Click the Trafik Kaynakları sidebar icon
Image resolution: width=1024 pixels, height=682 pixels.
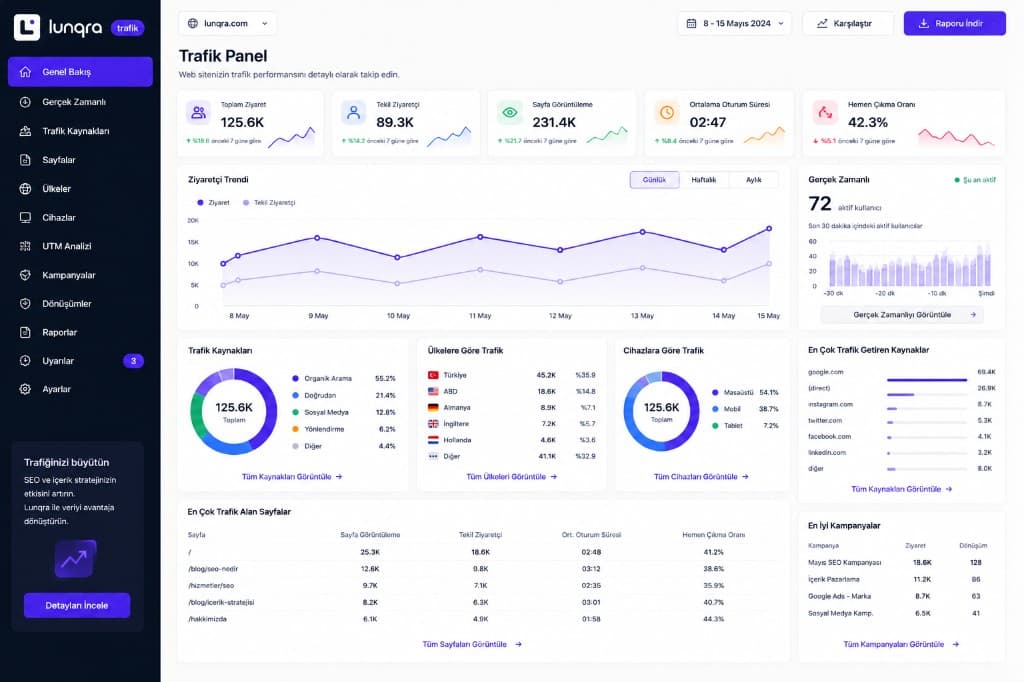coord(25,131)
